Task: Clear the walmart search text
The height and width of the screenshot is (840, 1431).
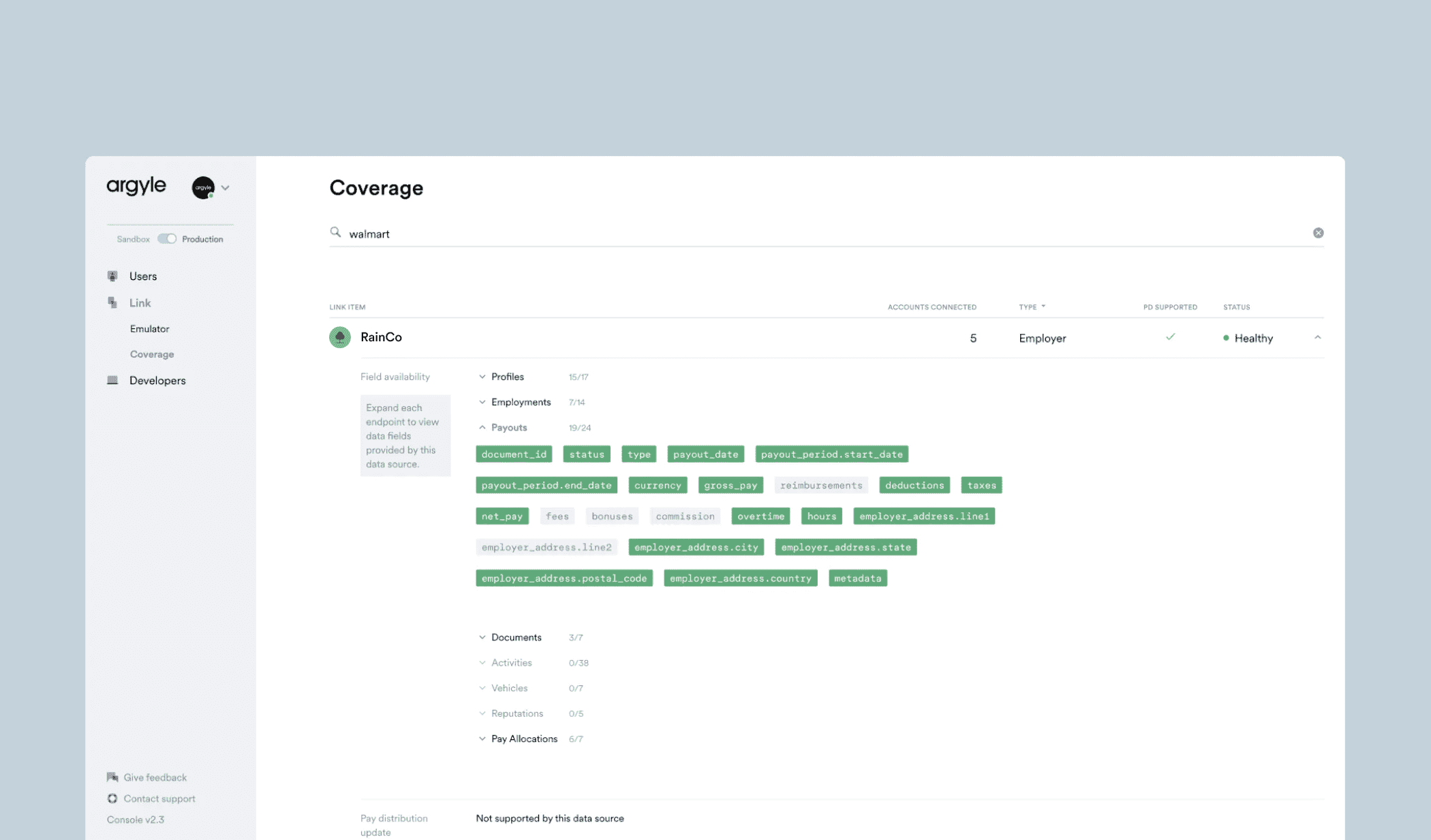Action: 1318,233
